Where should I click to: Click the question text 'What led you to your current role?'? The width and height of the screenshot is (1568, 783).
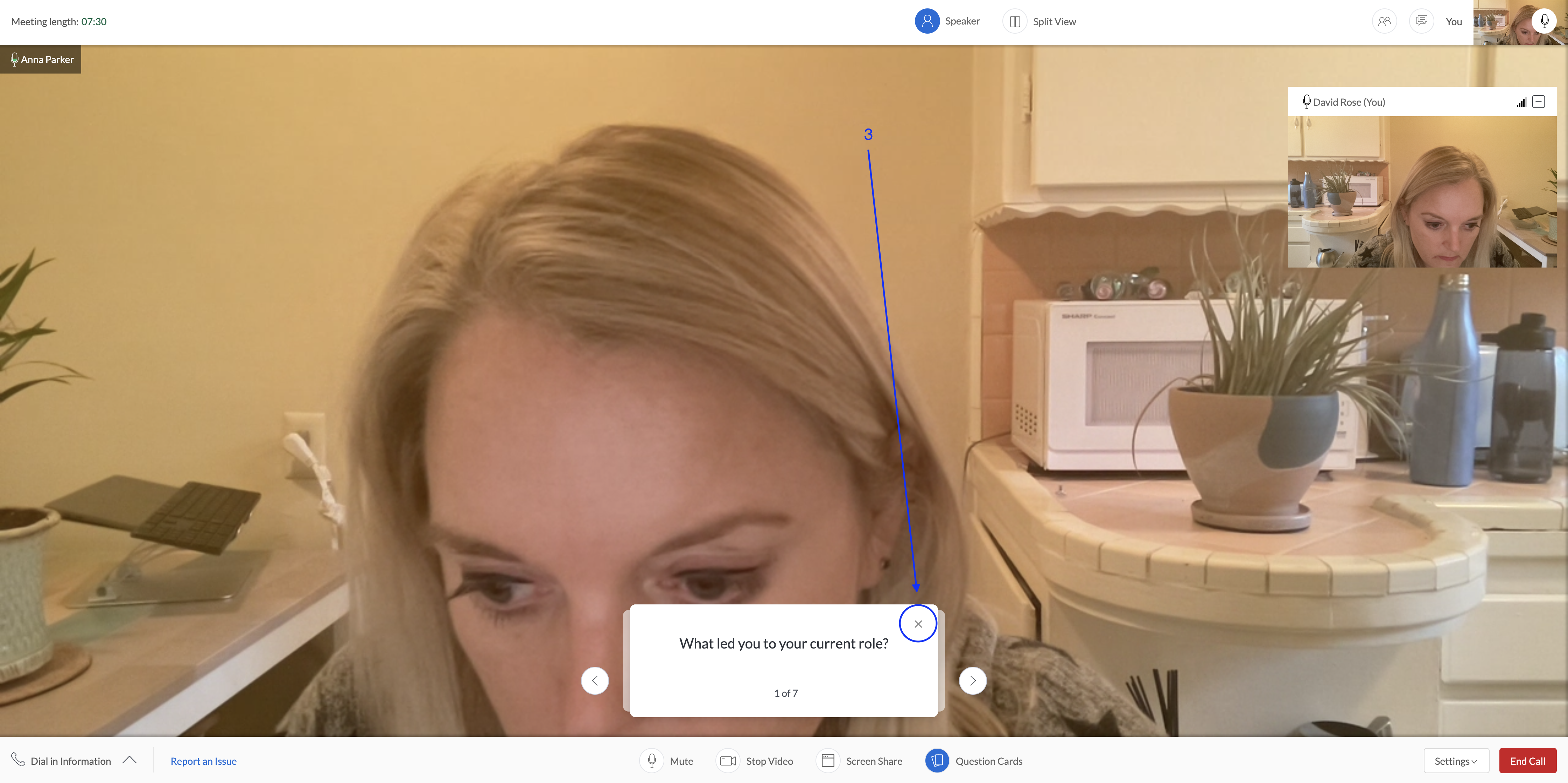coord(783,644)
